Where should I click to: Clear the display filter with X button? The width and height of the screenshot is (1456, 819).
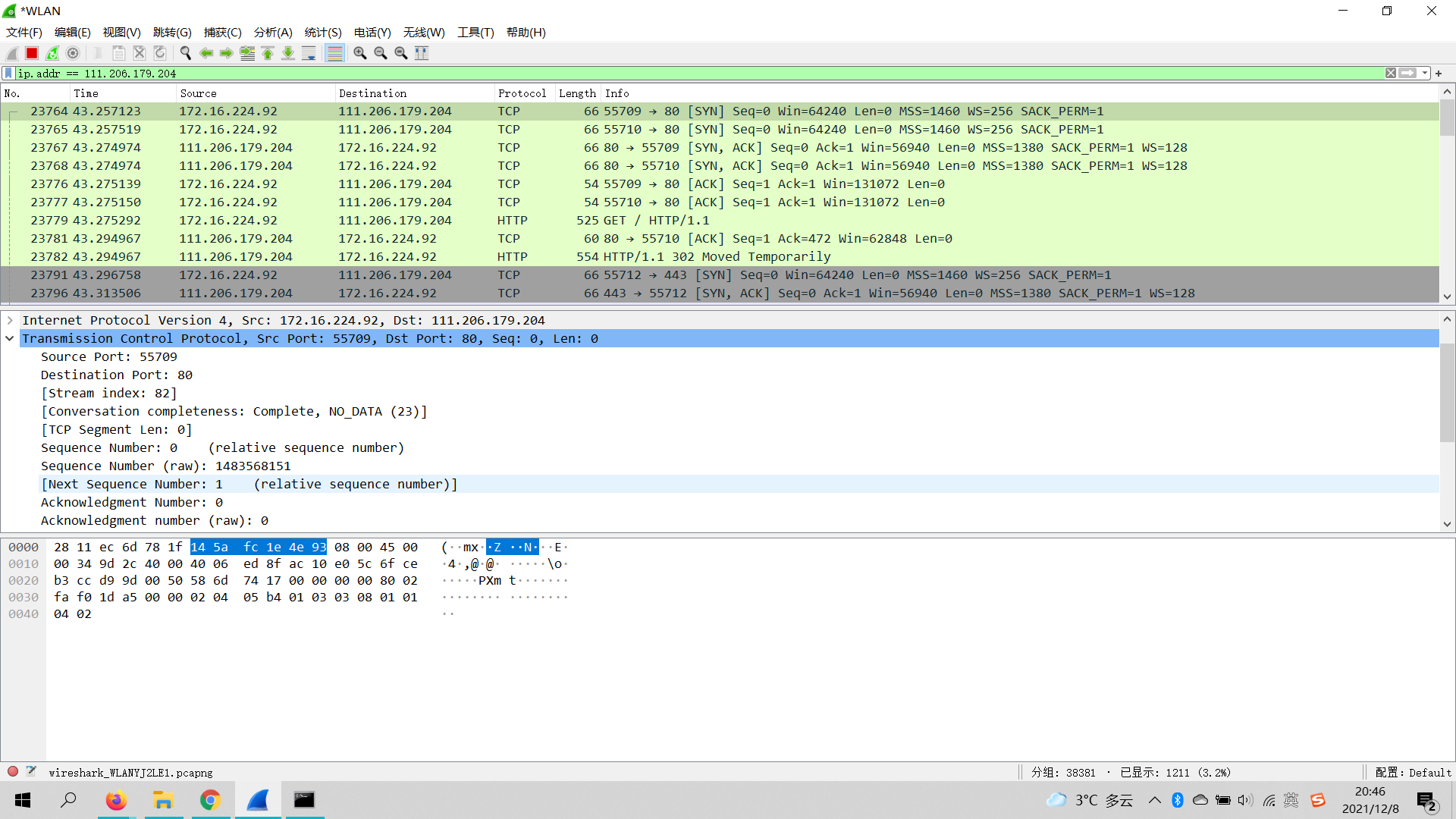pos(1391,74)
